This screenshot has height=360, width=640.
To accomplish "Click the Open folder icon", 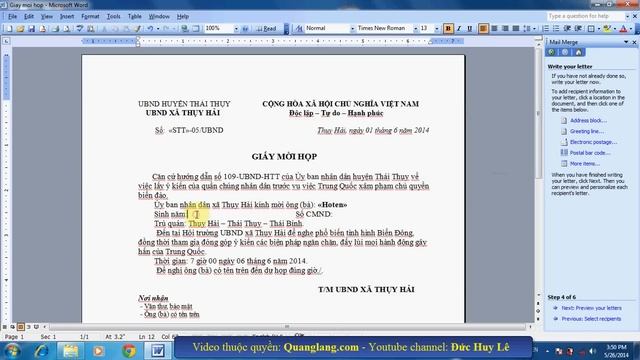I will [x=20, y=29].
